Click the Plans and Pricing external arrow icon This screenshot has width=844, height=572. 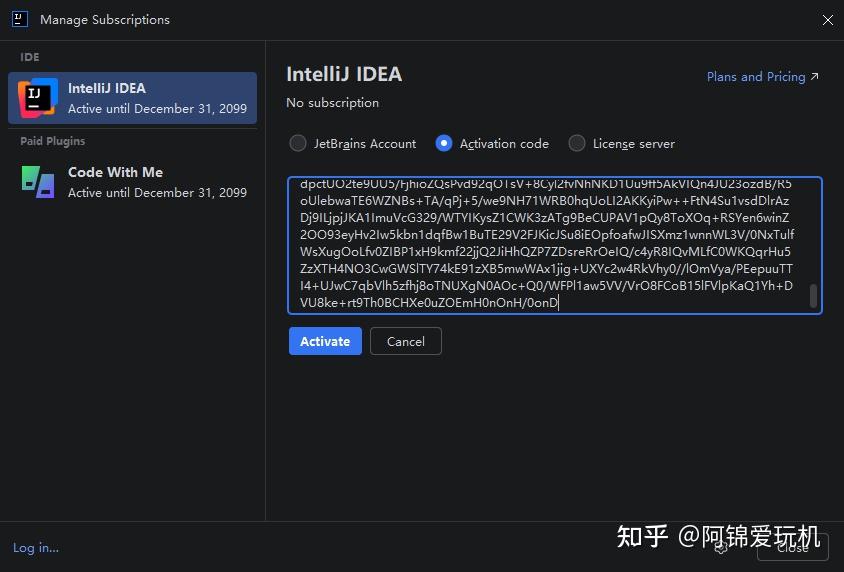814,76
